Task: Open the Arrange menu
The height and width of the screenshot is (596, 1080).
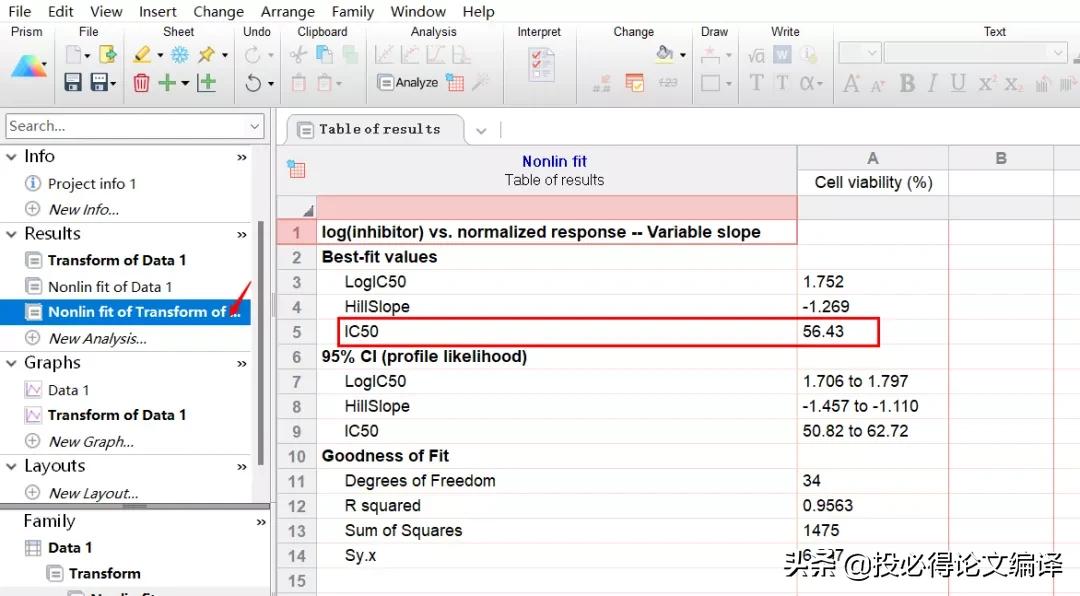Action: click(288, 12)
